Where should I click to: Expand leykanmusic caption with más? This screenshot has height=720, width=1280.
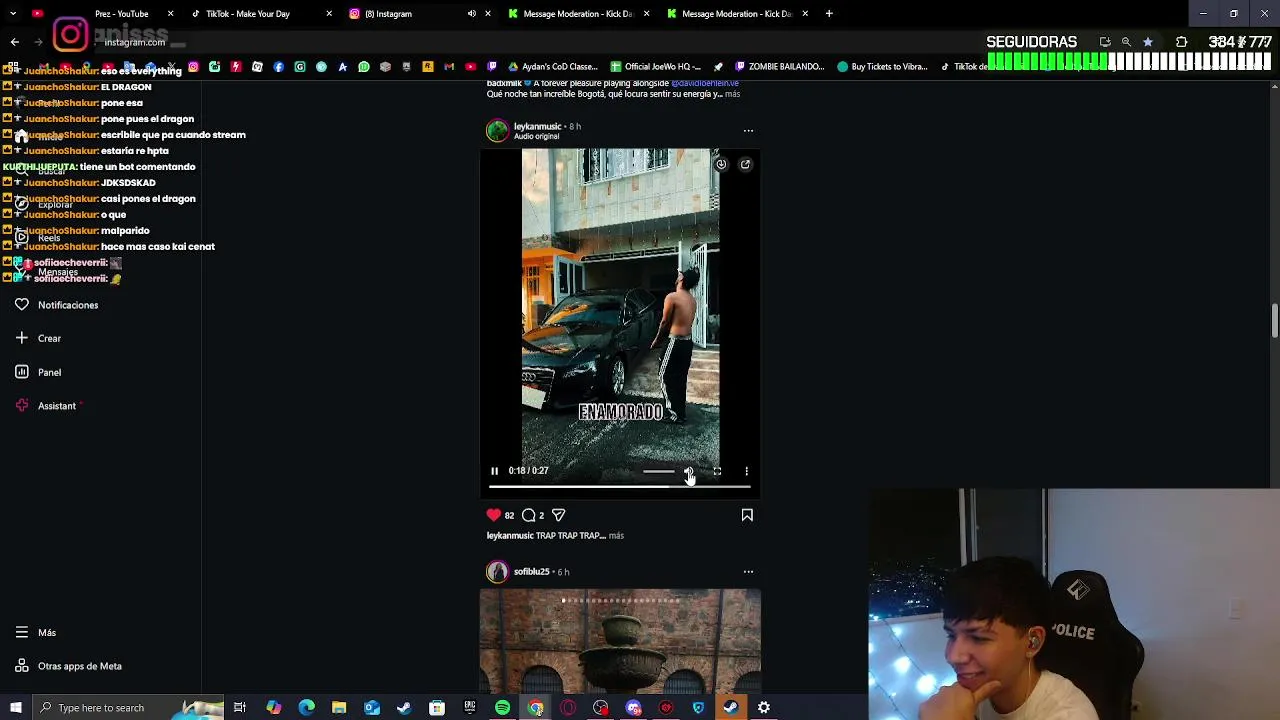tap(616, 536)
